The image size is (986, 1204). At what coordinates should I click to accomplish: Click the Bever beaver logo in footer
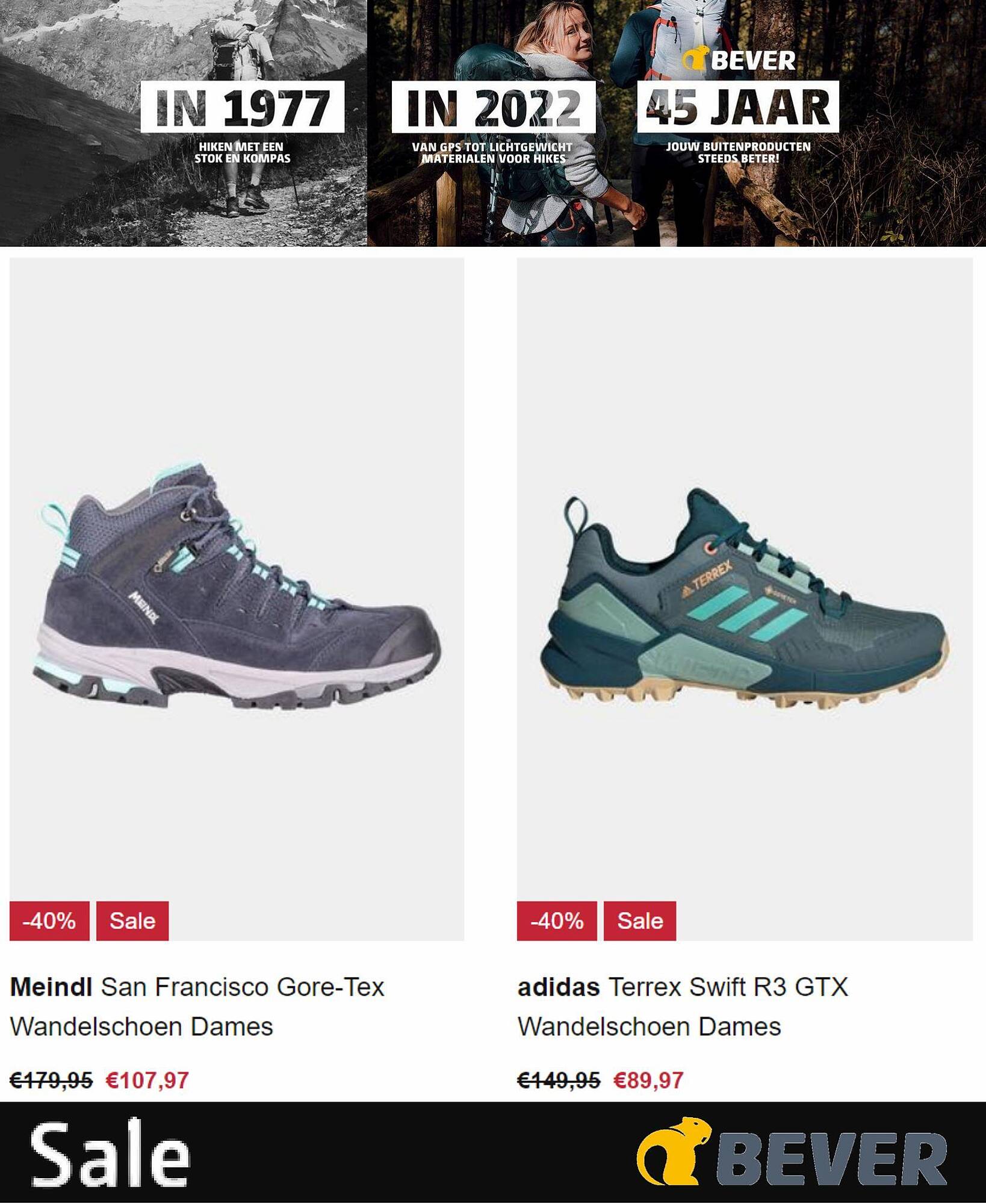674,1151
